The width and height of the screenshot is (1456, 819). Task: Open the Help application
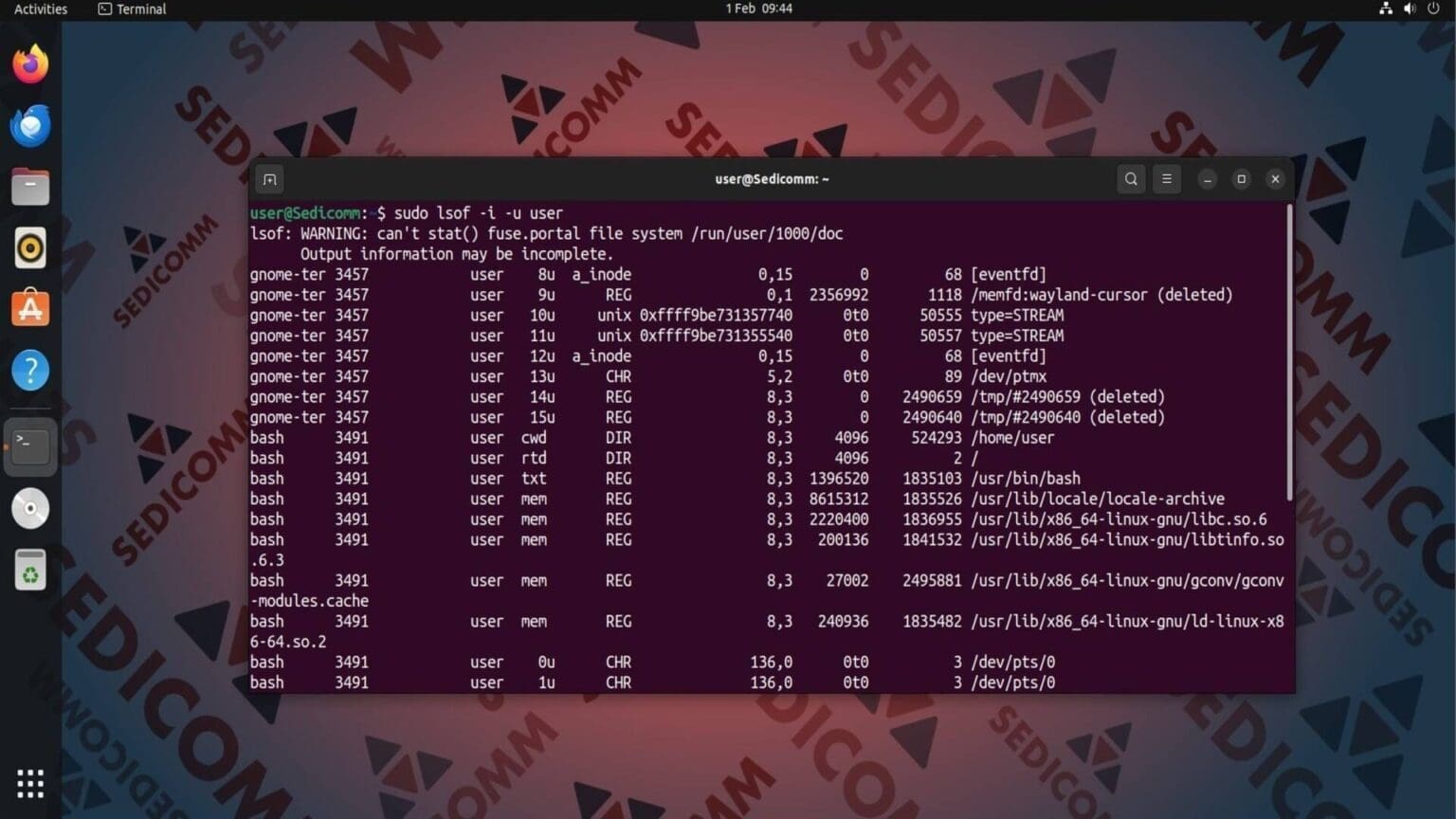29,370
